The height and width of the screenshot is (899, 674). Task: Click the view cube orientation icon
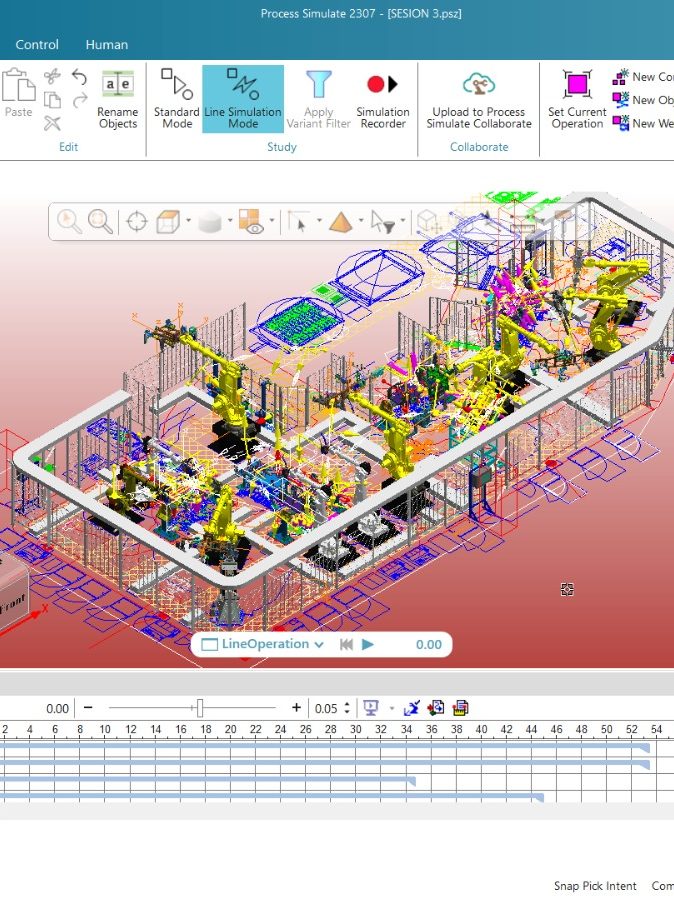point(168,221)
